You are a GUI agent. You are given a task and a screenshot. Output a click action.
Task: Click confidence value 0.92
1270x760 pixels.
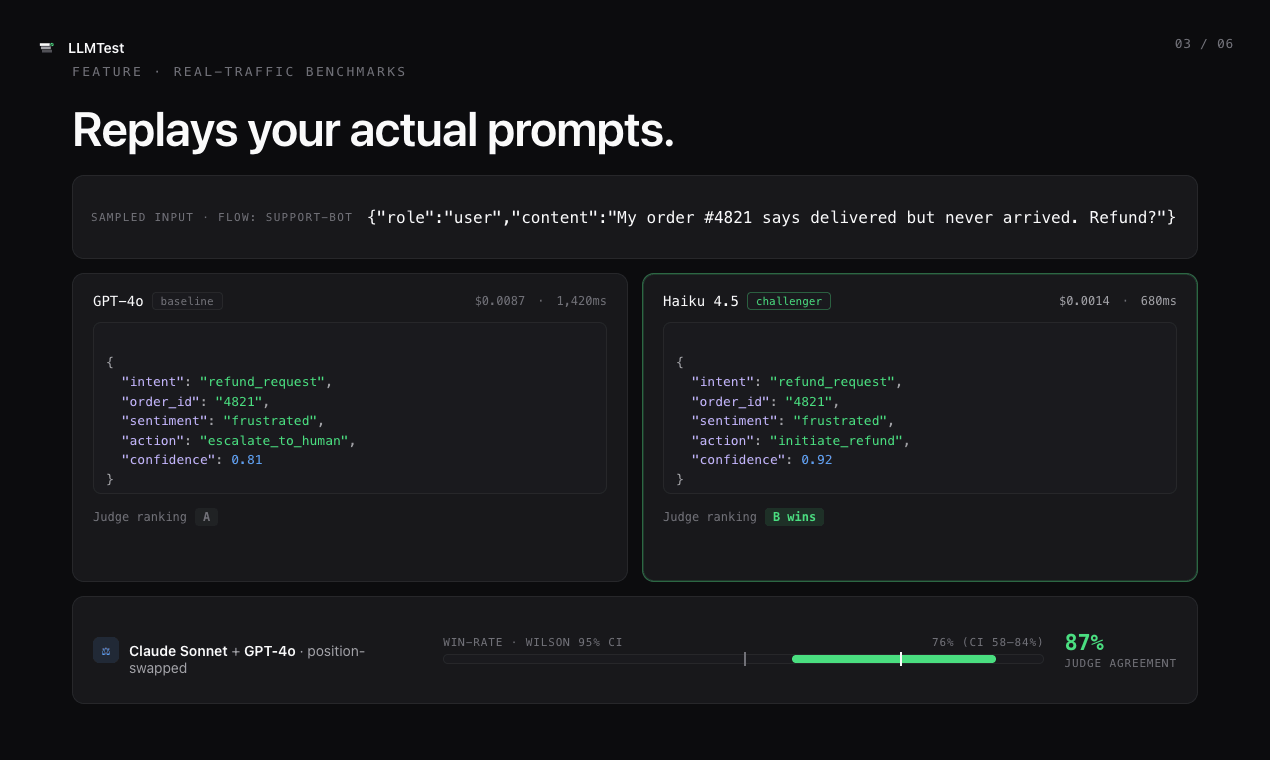817,460
